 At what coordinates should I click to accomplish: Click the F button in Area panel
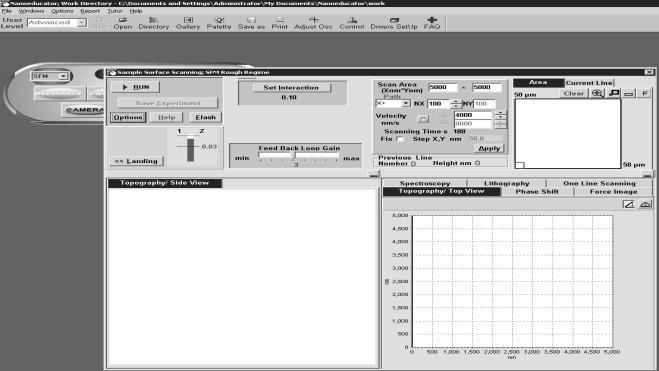click(645, 93)
